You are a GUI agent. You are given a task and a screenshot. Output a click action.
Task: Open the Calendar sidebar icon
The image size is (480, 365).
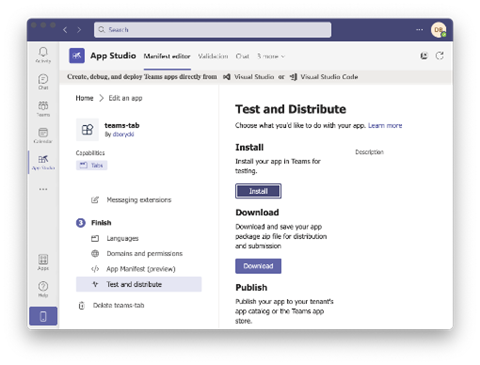point(43,135)
